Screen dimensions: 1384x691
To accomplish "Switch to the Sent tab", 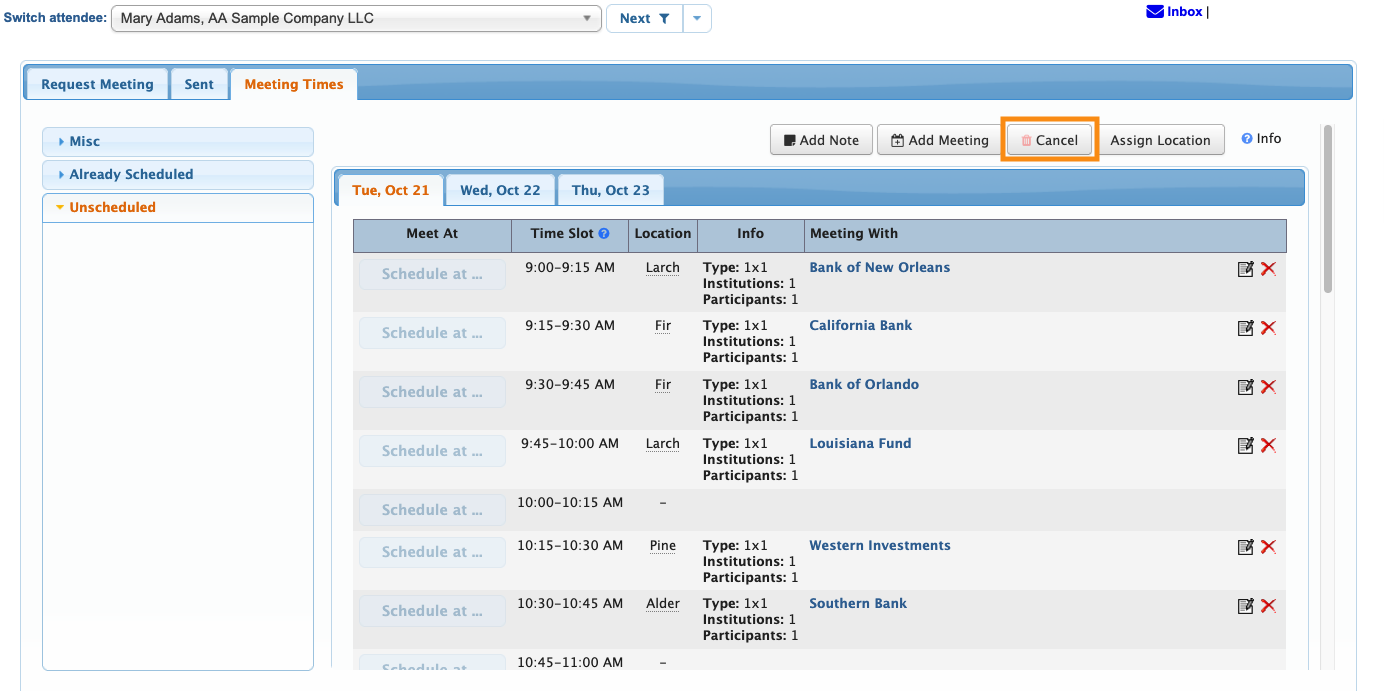I will 199,84.
